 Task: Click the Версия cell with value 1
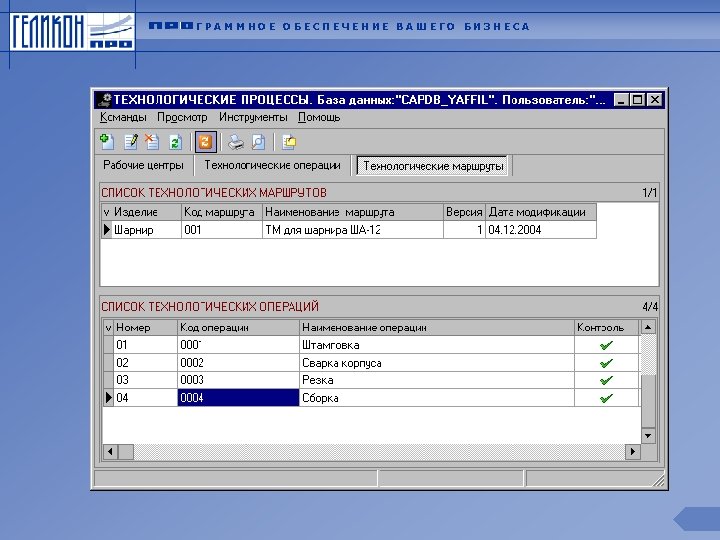coord(464,230)
